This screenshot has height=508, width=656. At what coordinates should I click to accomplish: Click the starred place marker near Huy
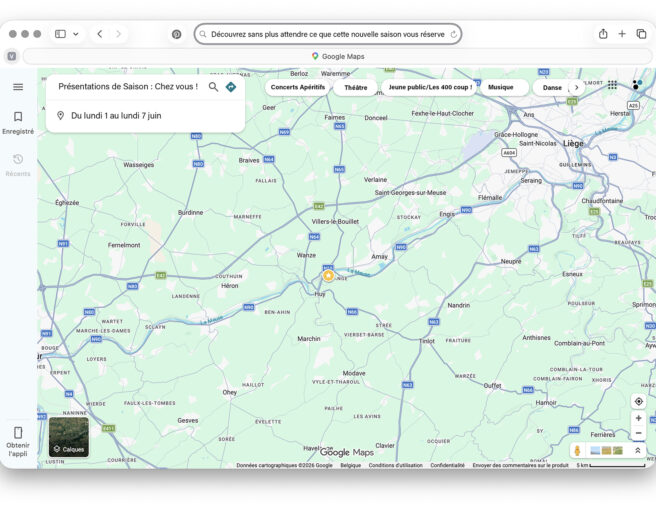point(328,275)
